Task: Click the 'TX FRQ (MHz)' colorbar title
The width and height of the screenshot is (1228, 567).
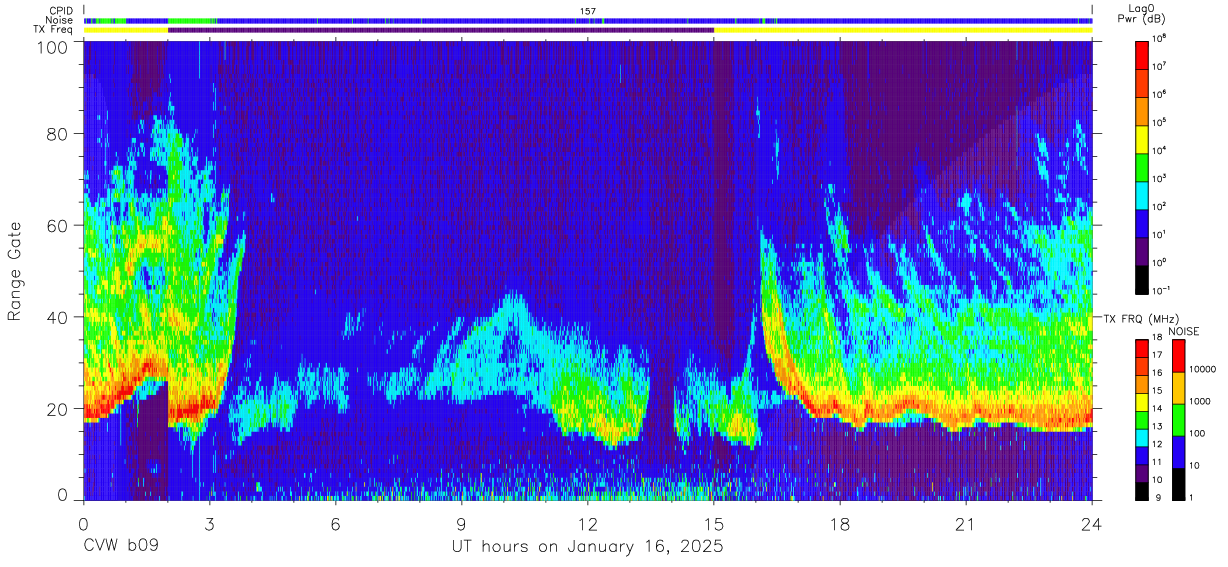Action: 1139,318
